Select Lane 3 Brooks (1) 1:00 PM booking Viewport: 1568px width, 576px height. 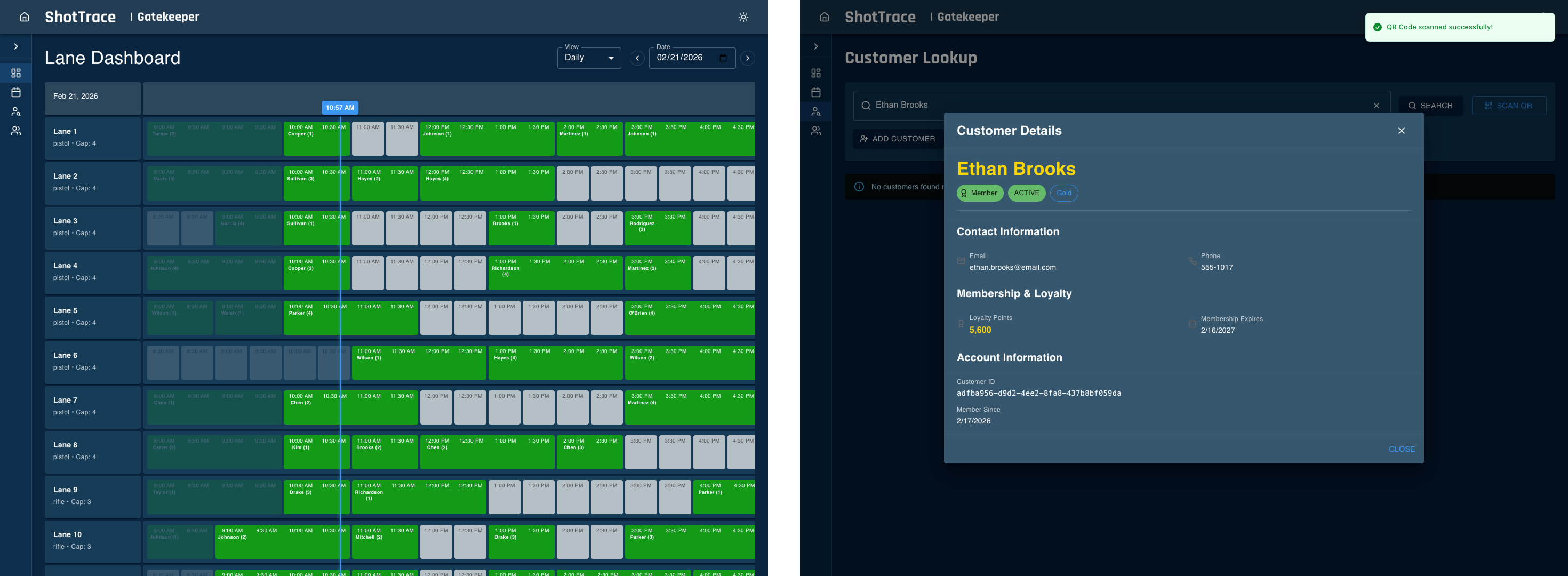point(521,228)
